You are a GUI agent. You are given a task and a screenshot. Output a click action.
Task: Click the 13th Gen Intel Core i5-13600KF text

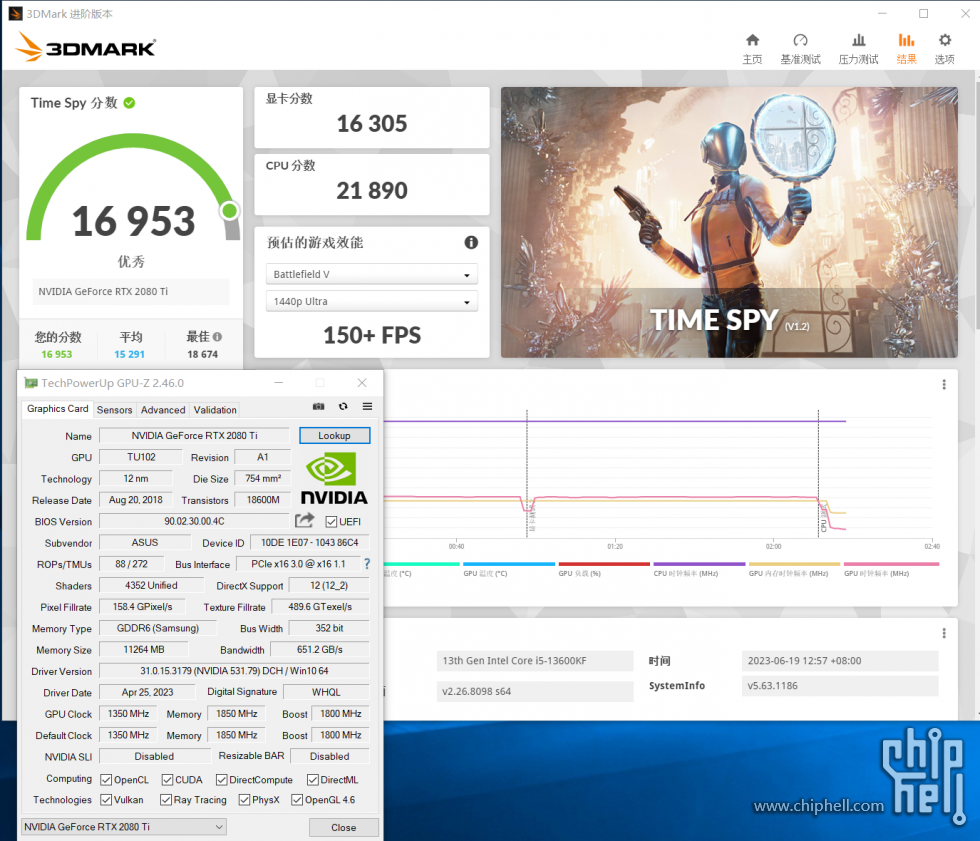click(x=514, y=660)
